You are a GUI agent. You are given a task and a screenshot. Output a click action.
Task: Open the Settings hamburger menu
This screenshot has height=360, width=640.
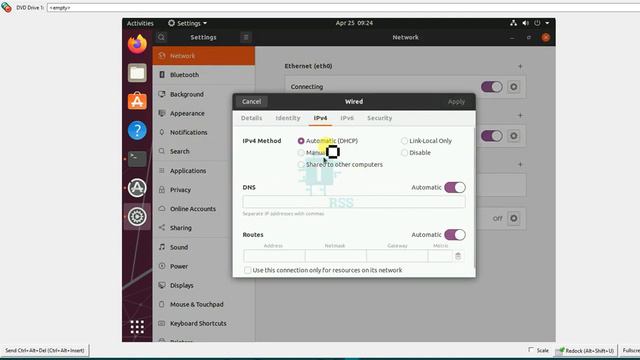coord(246,37)
